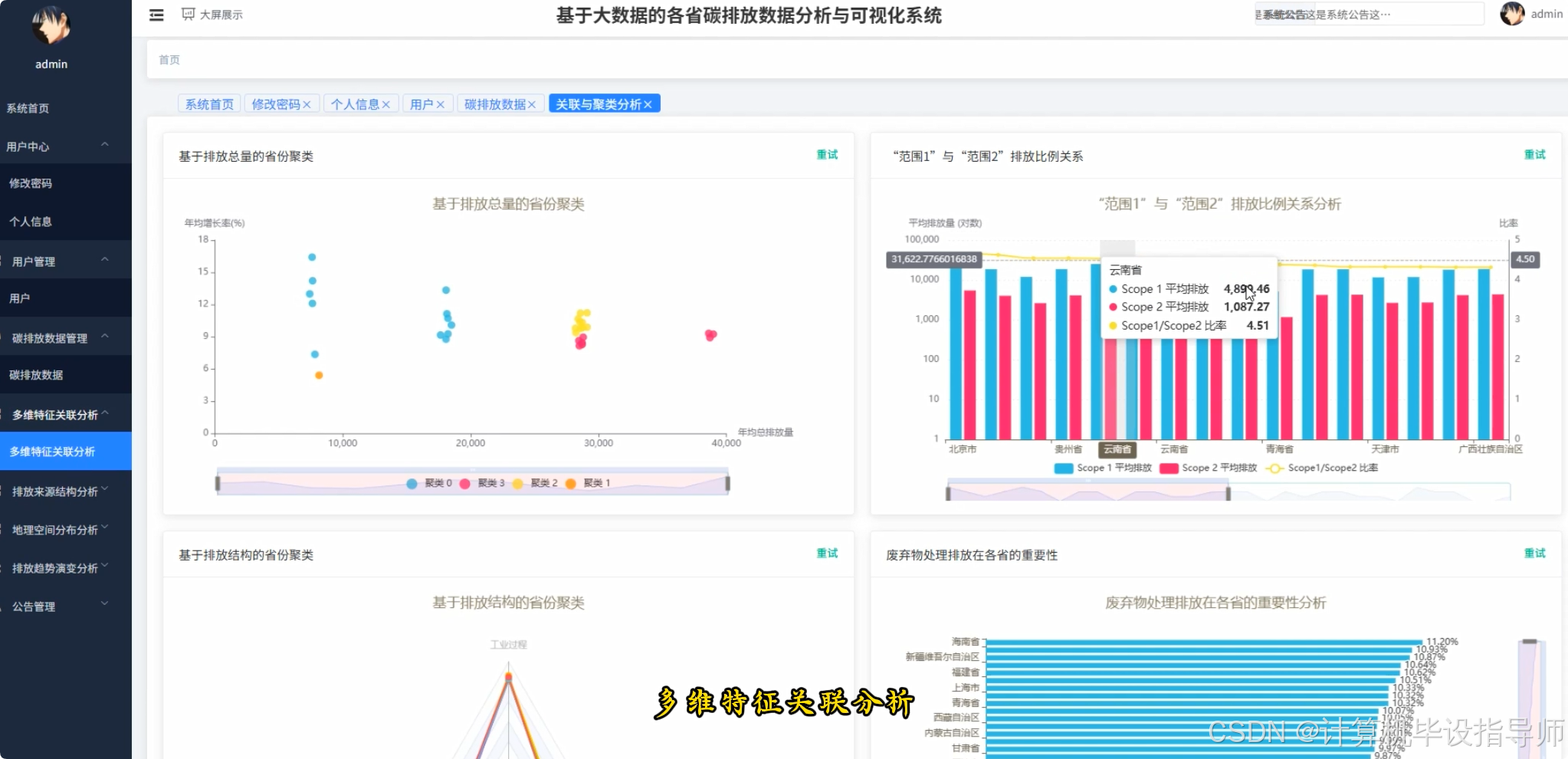This screenshot has height=759, width=1568.
Task: Close the 关联与聚类分析 tab
Action: click(x=648, y=104)
